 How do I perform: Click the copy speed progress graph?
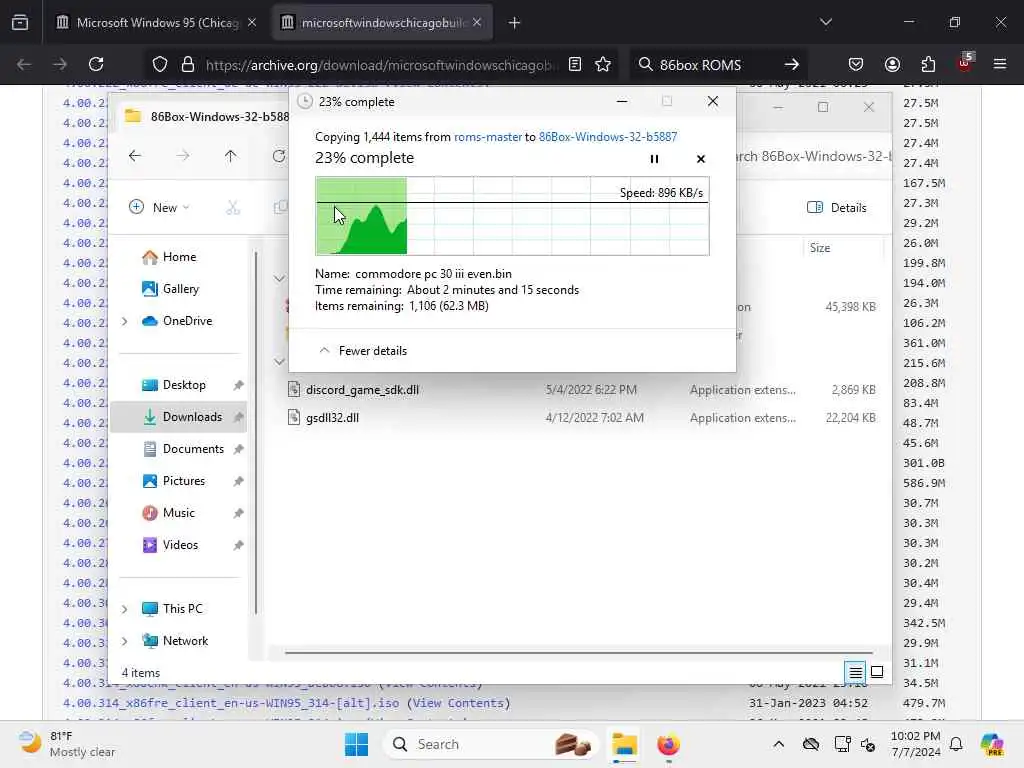pos(512,216)
